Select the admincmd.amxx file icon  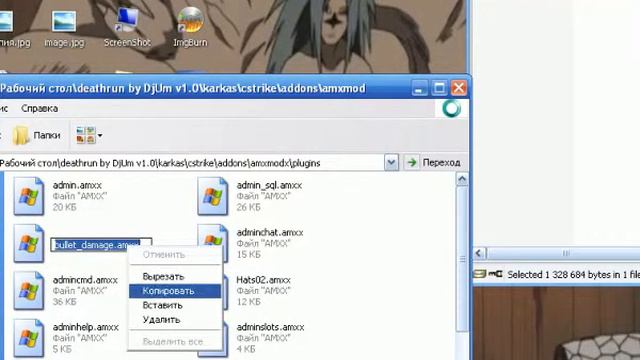[x=29, y=291]
